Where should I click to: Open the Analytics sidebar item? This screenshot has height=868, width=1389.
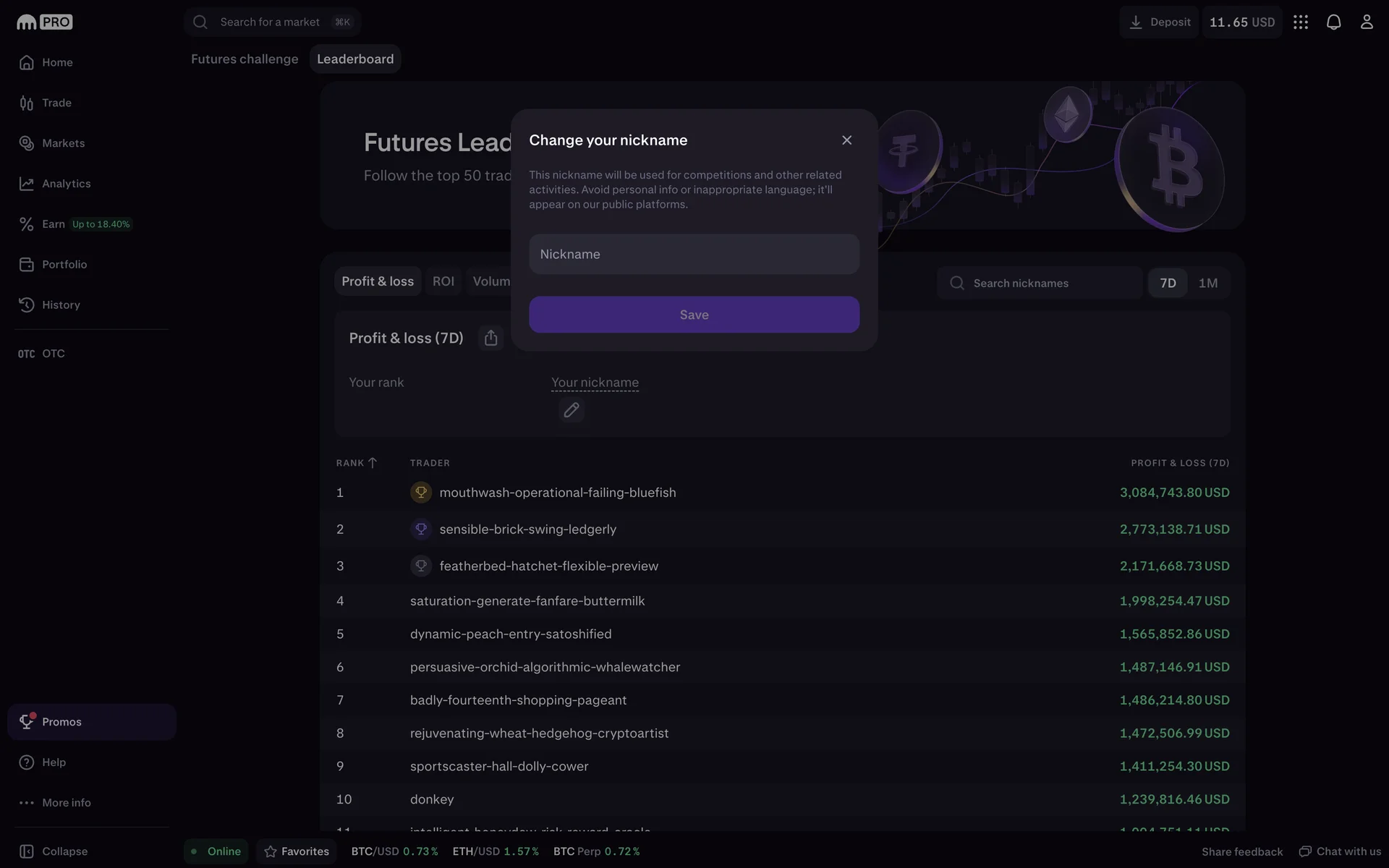point(66,184)
